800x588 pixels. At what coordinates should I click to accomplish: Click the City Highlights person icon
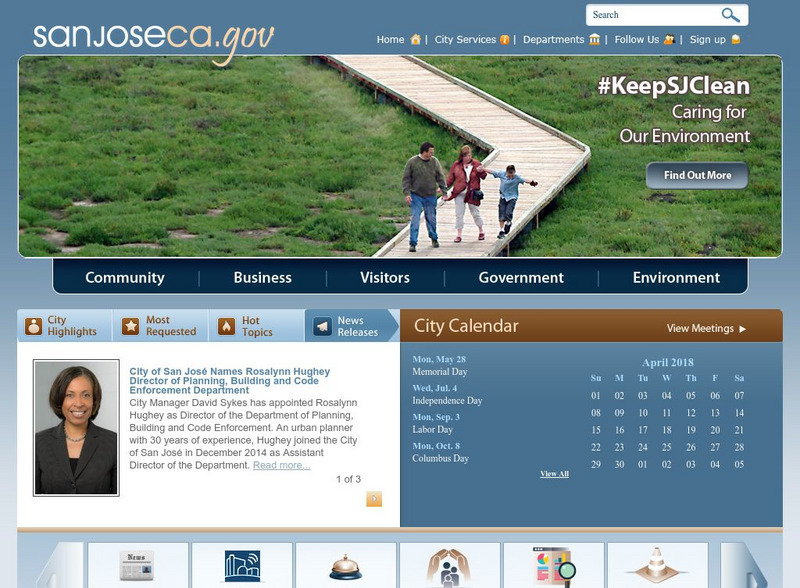(x=34, y=326)
